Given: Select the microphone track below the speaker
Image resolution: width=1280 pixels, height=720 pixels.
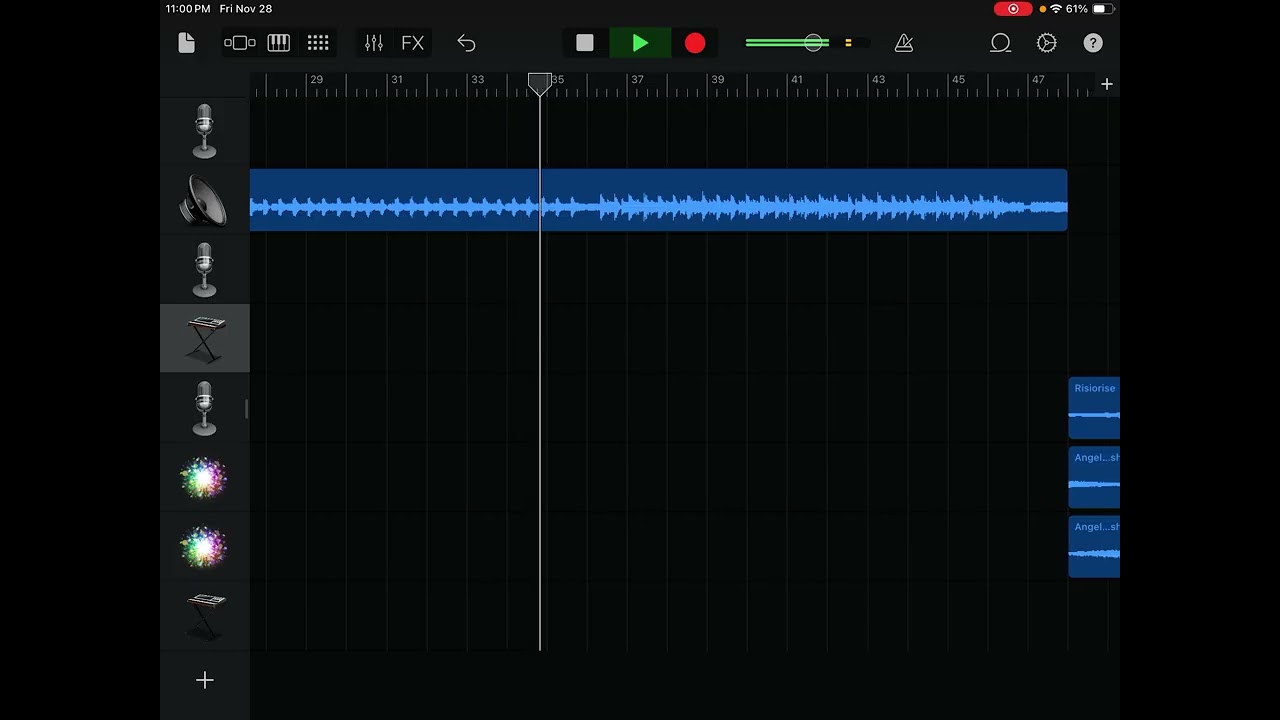Looking at the screenshot, I should 204,270.
